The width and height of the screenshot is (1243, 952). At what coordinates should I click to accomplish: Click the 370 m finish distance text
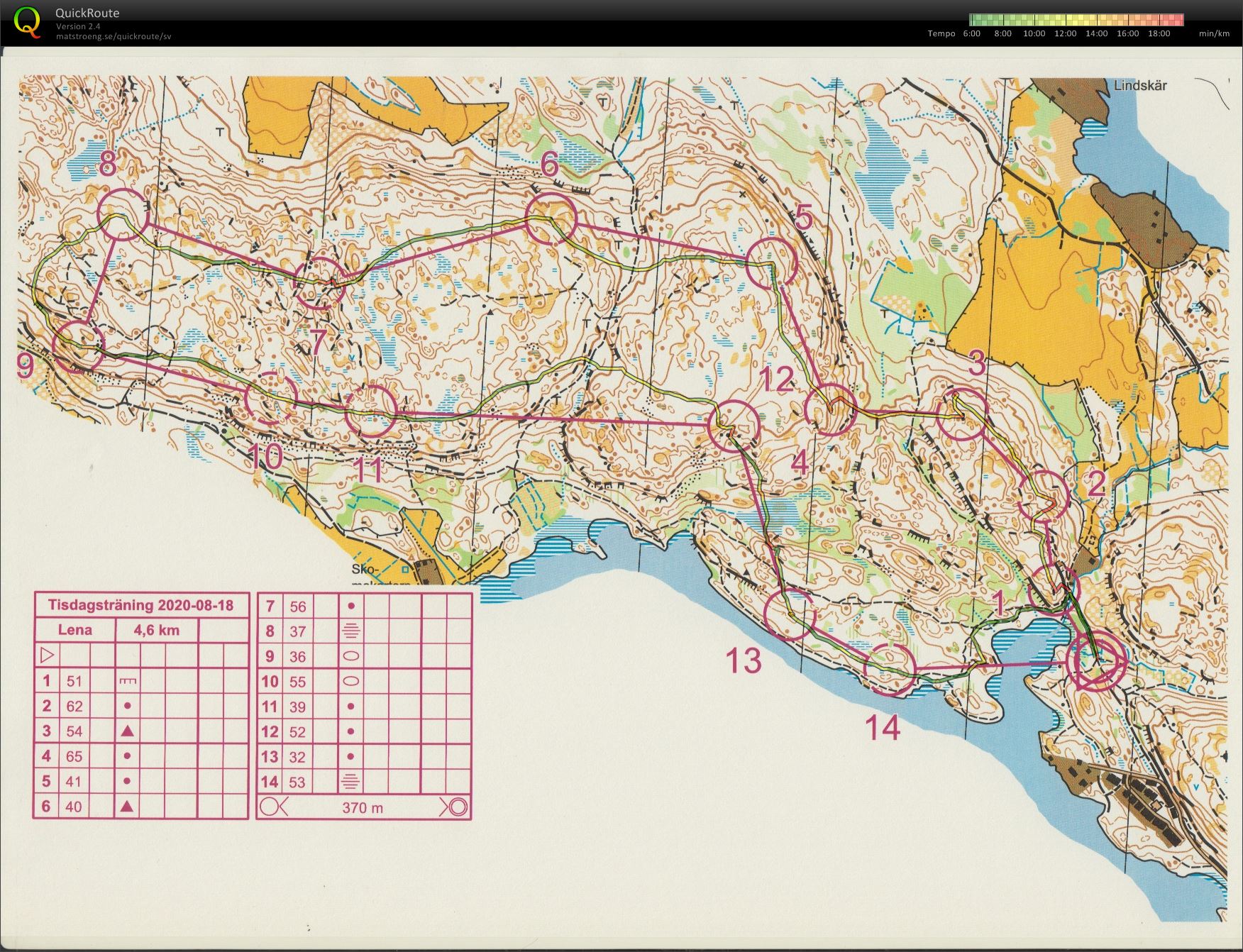pyautogui.click(x=363, y=807)
